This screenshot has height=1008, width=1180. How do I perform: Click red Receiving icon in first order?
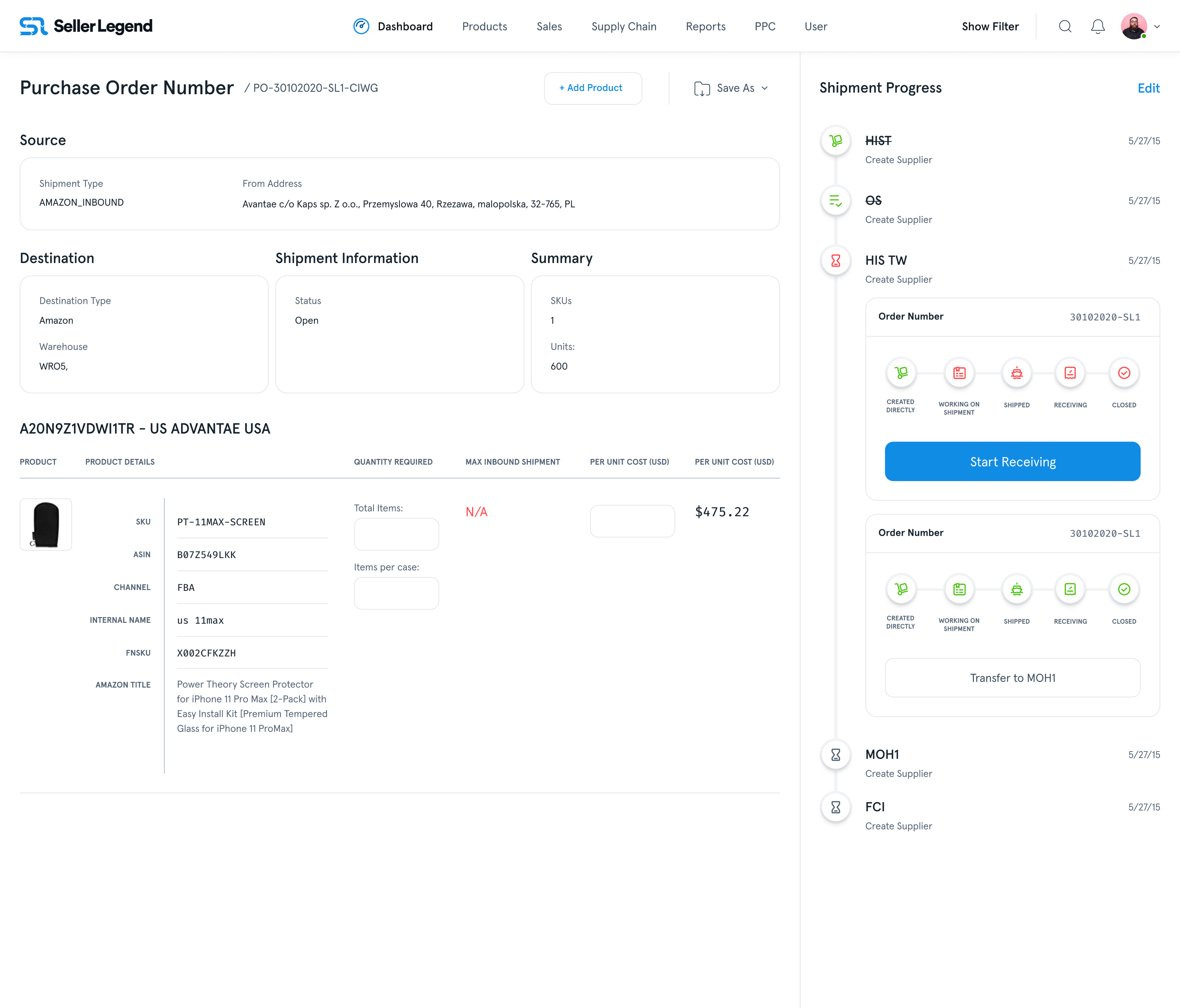tap(1070, 373)
